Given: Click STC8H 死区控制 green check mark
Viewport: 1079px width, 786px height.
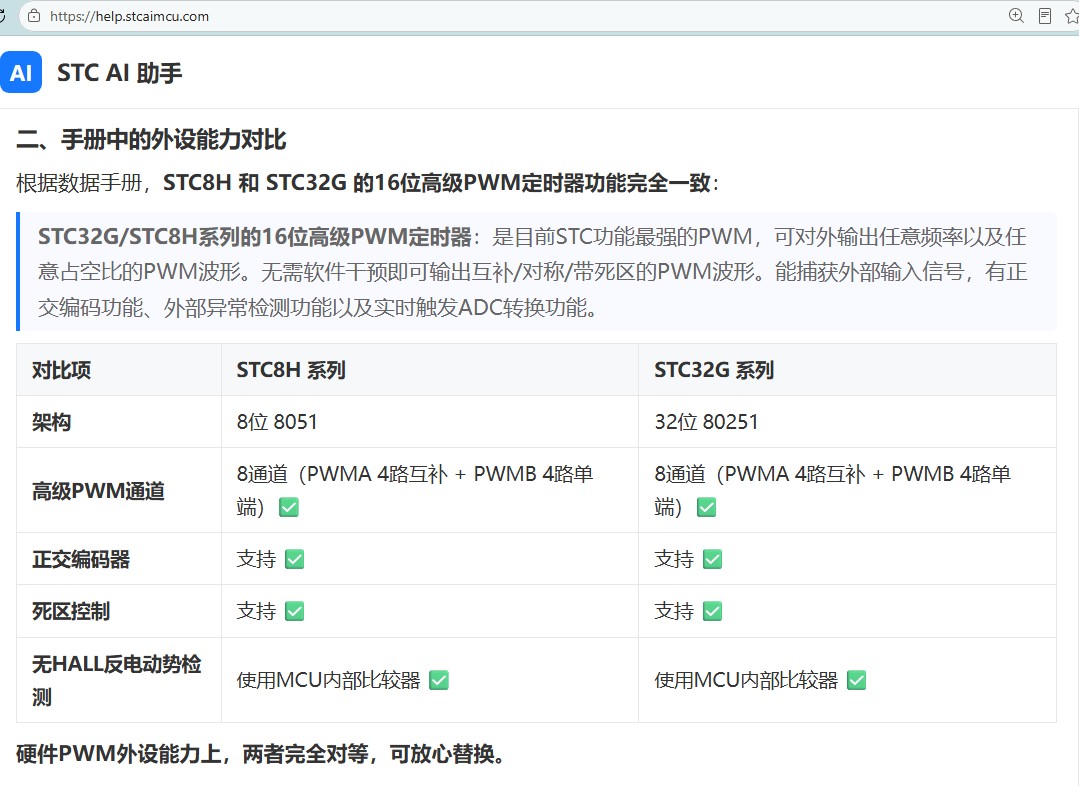Looking at the screenshot, I should coord(295,611).
